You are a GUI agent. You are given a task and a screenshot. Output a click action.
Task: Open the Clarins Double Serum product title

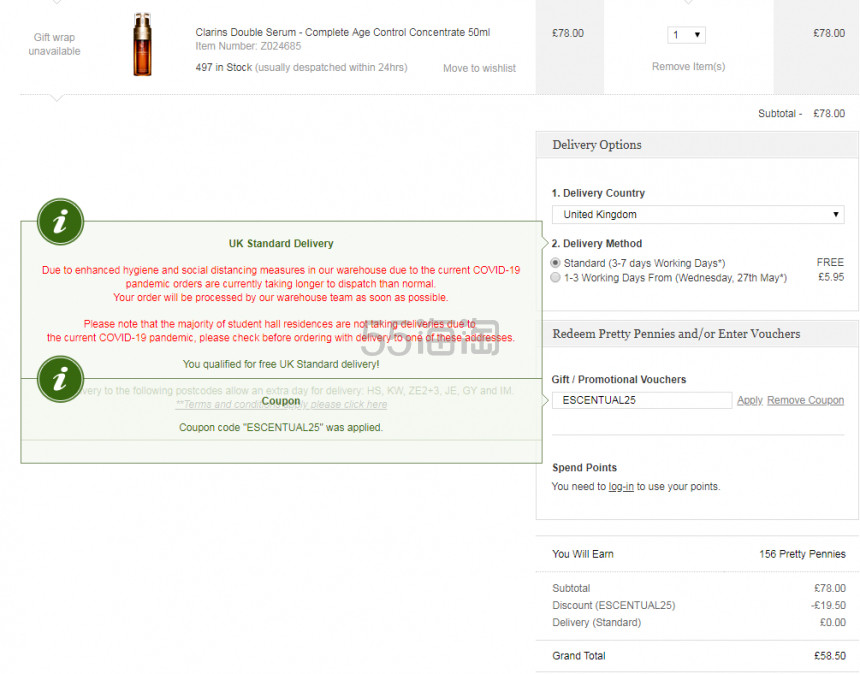pos(343,32)
